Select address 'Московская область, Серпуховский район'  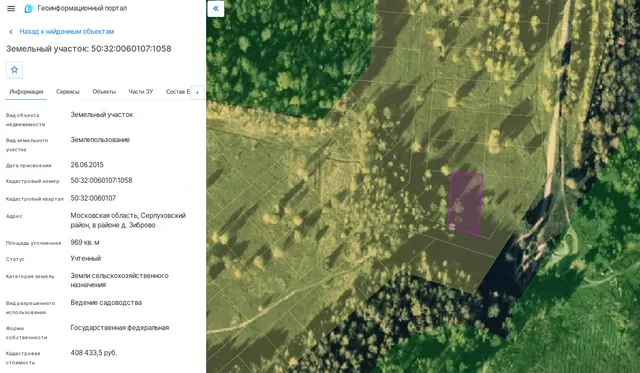(128, 220)
